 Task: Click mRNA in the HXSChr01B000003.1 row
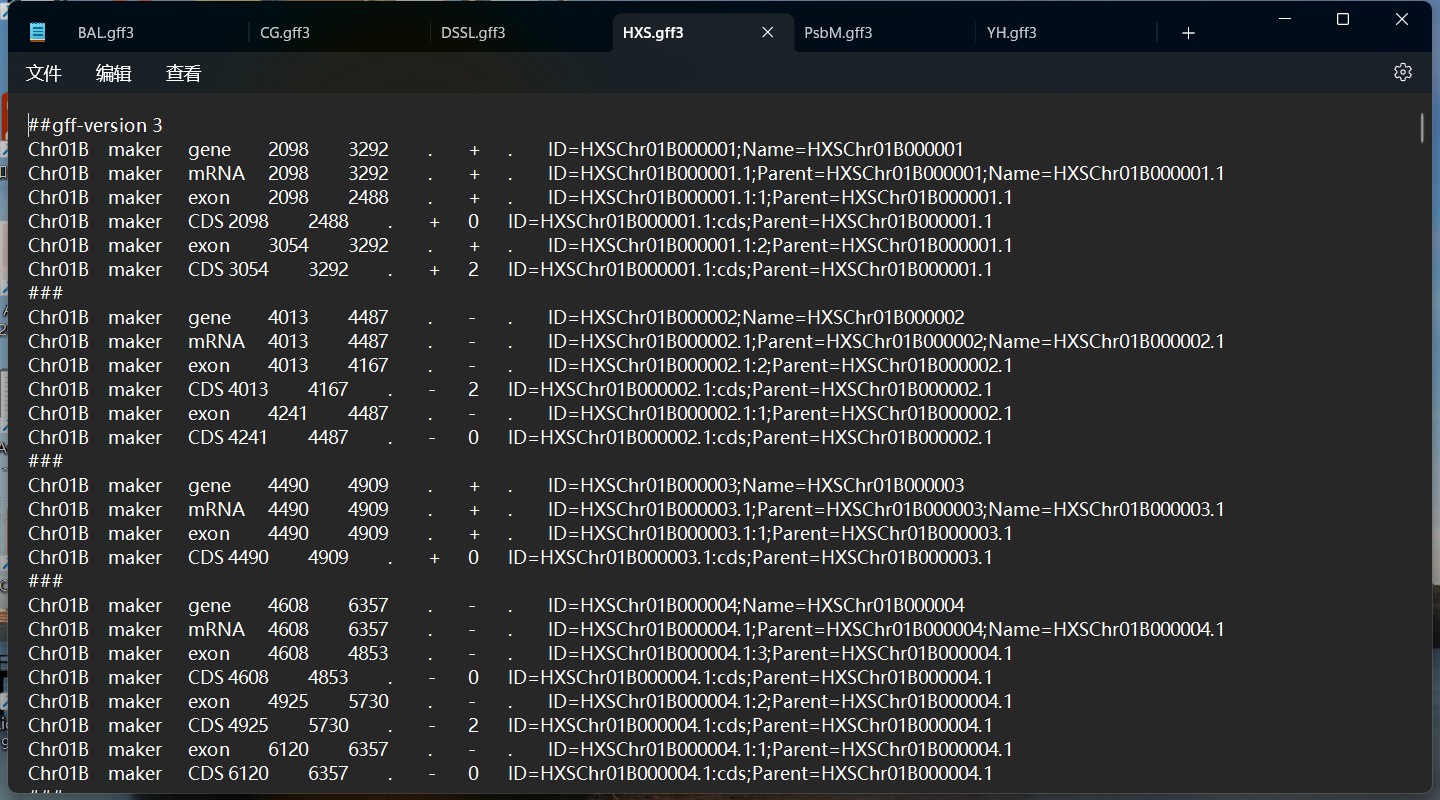point(216,509)
